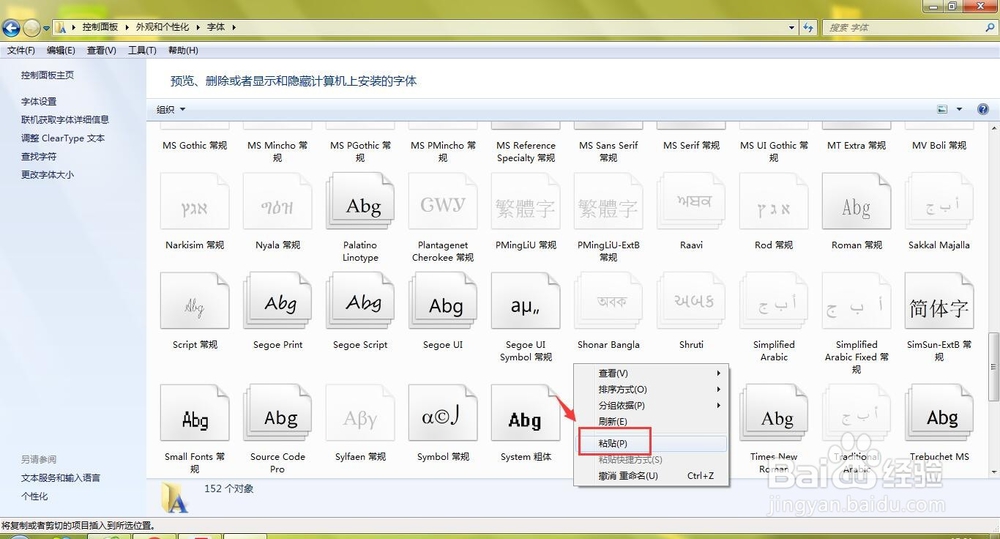1000x539 pixels.
Task: Open 查找字符 link
Action: [38, 156]
